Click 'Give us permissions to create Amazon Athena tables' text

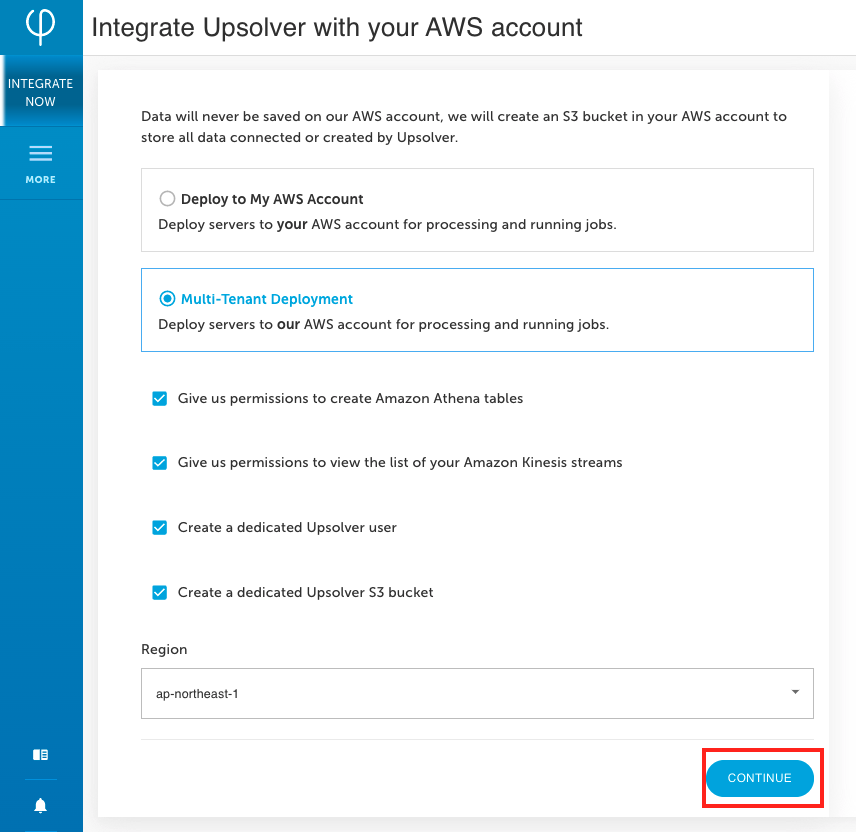[350, 399]
